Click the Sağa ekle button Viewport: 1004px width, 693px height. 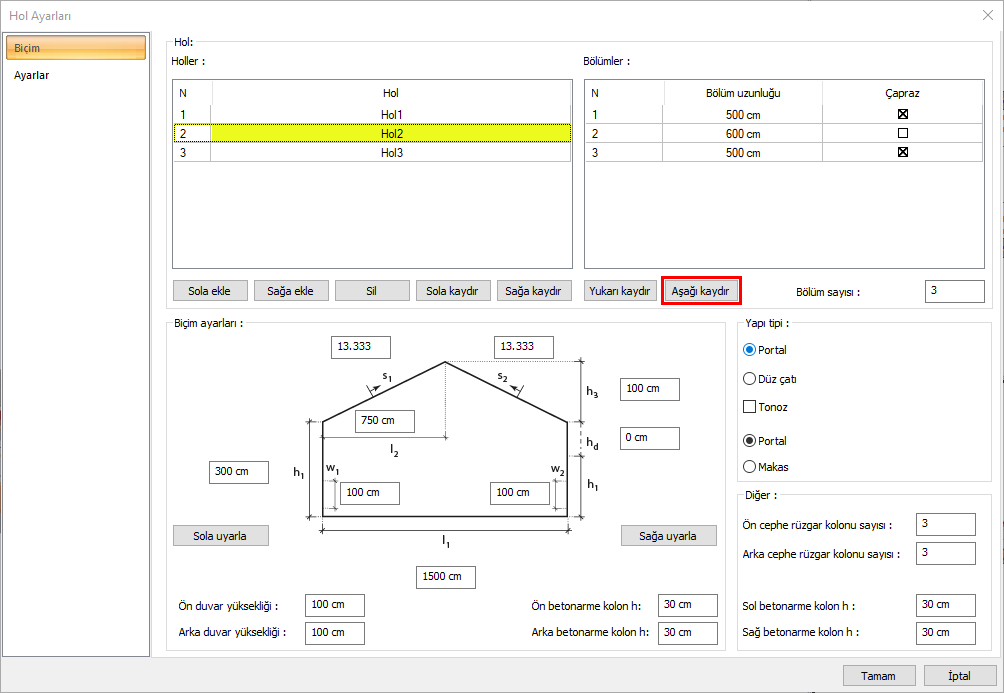click(x=290, y=291)
